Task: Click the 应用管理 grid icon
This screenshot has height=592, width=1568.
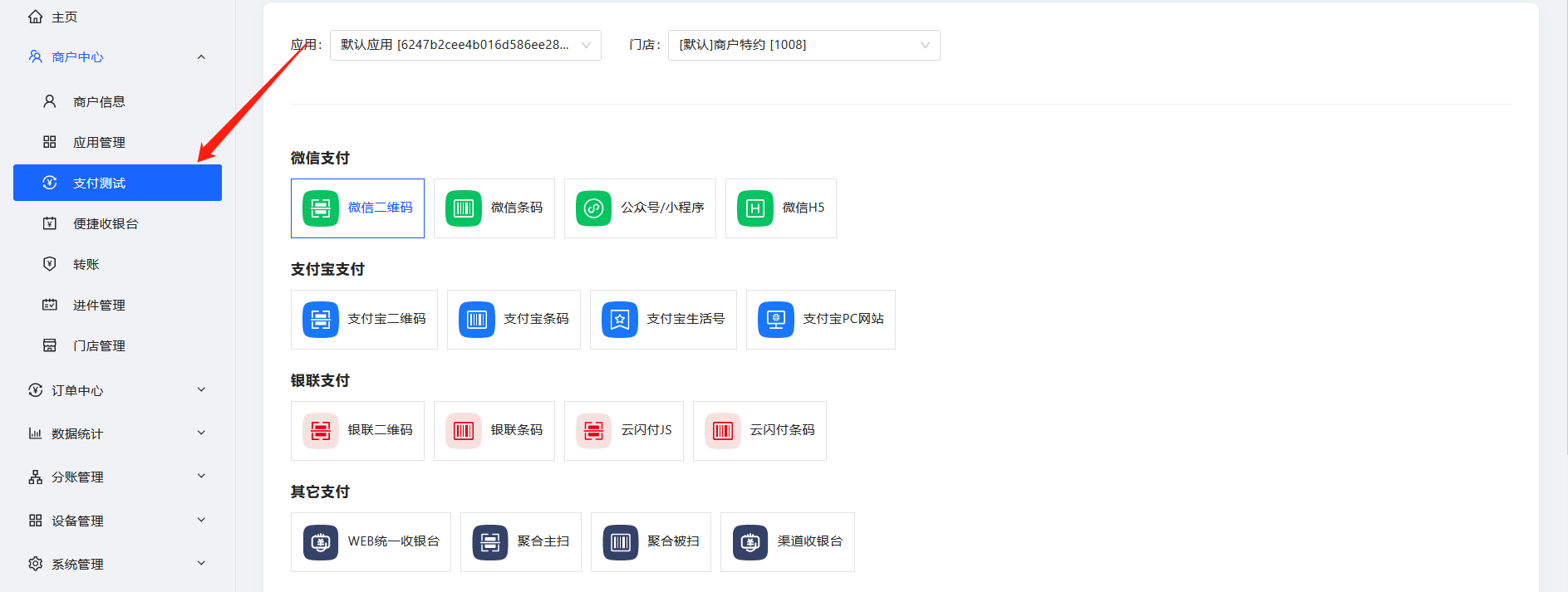Action: pos(50,142)
